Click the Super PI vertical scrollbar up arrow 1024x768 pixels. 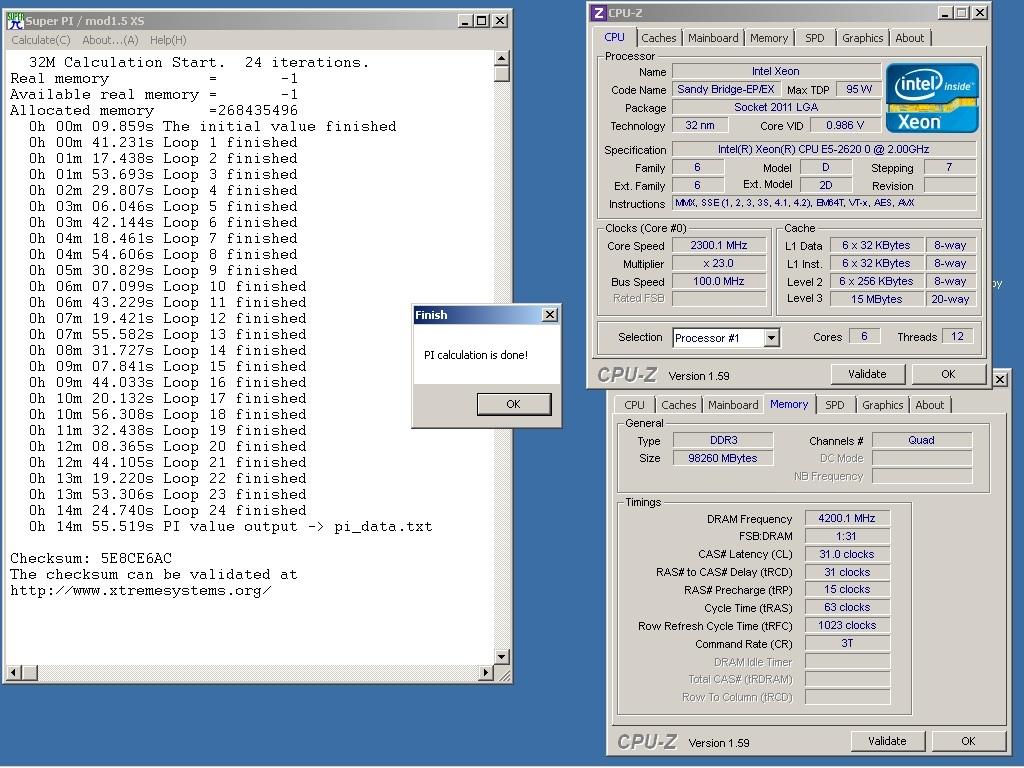(502, 58)
